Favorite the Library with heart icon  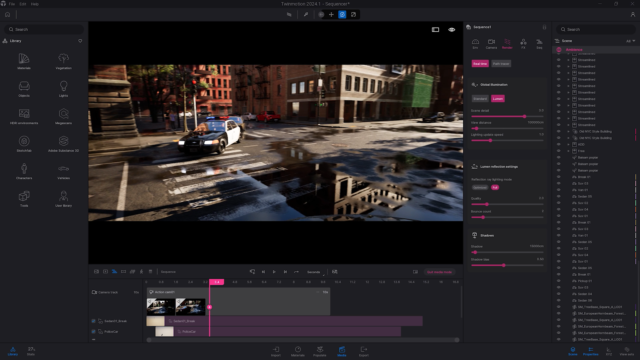(80, 41)
